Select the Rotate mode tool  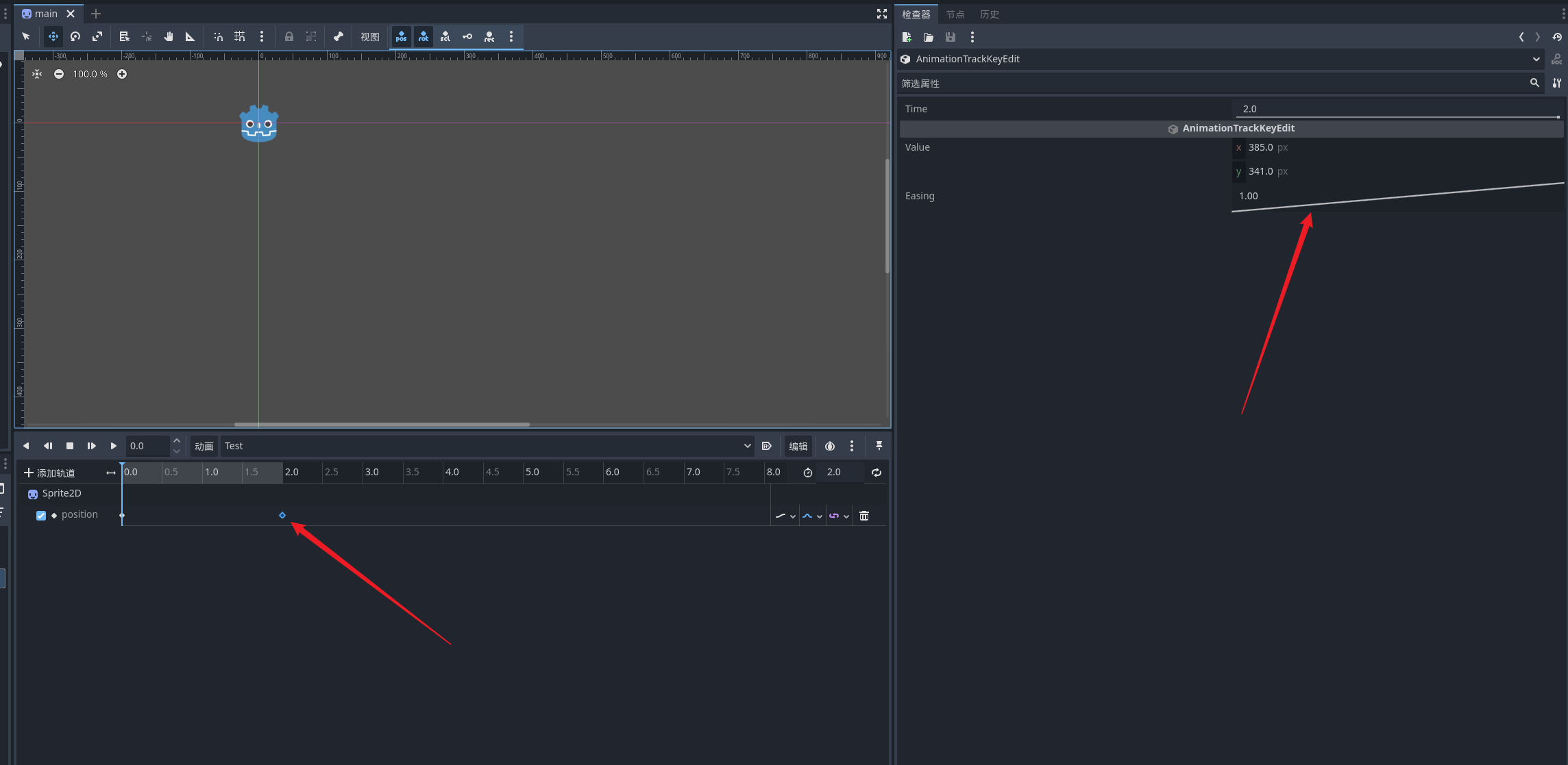click(75, 36)
